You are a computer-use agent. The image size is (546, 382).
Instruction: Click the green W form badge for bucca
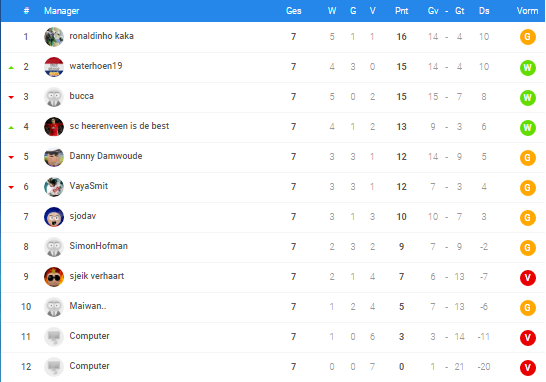pyautogui.click(x=528, y=98)
